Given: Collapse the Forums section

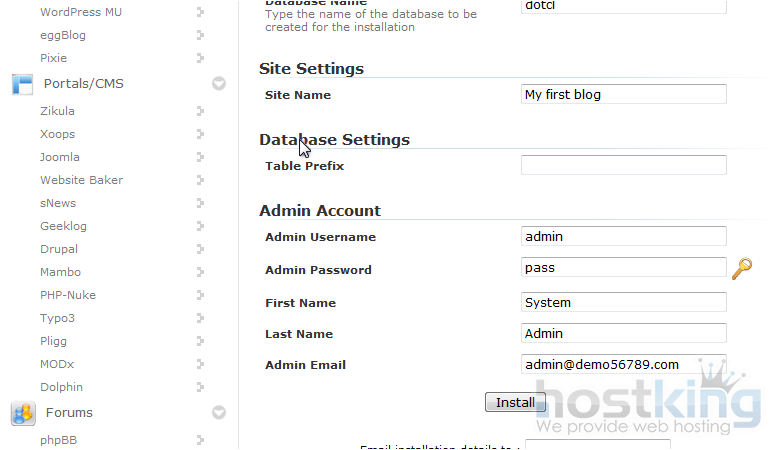Looking at the screenshot, I should tap(219, 412).
